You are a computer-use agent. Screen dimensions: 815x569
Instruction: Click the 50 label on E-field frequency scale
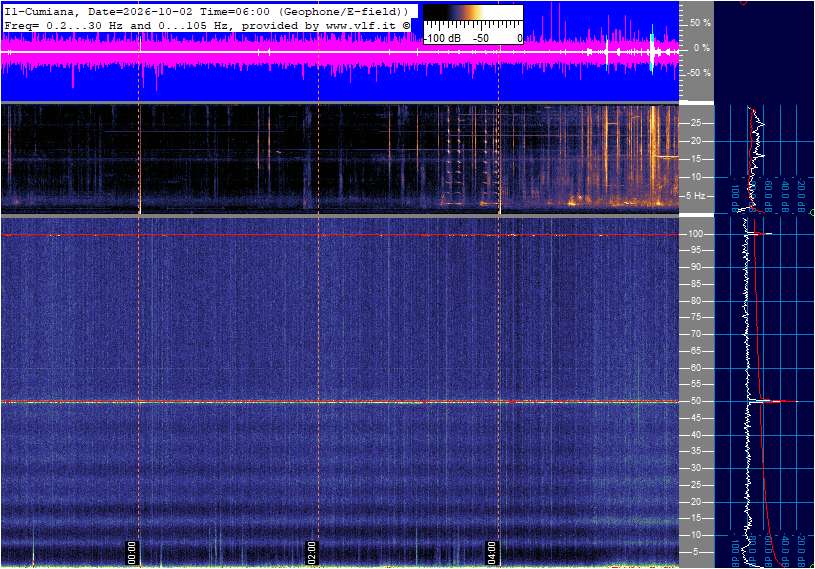point(695,401)
